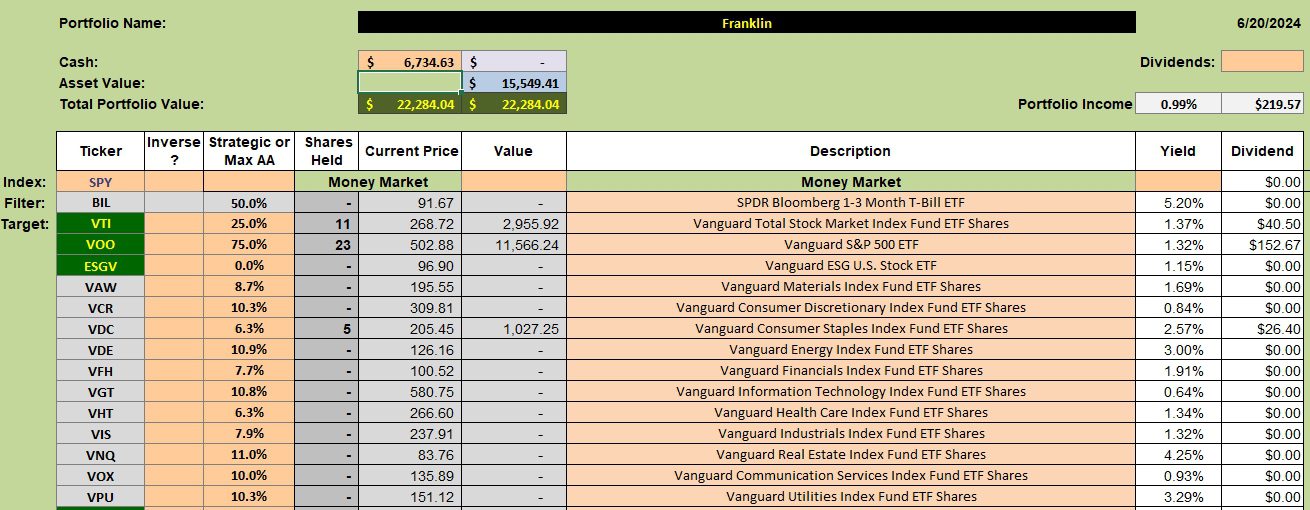This screenshot has height=510, width=1310.
Task: Select VNQ yield 4.25%
Action: coord(1178,455)
